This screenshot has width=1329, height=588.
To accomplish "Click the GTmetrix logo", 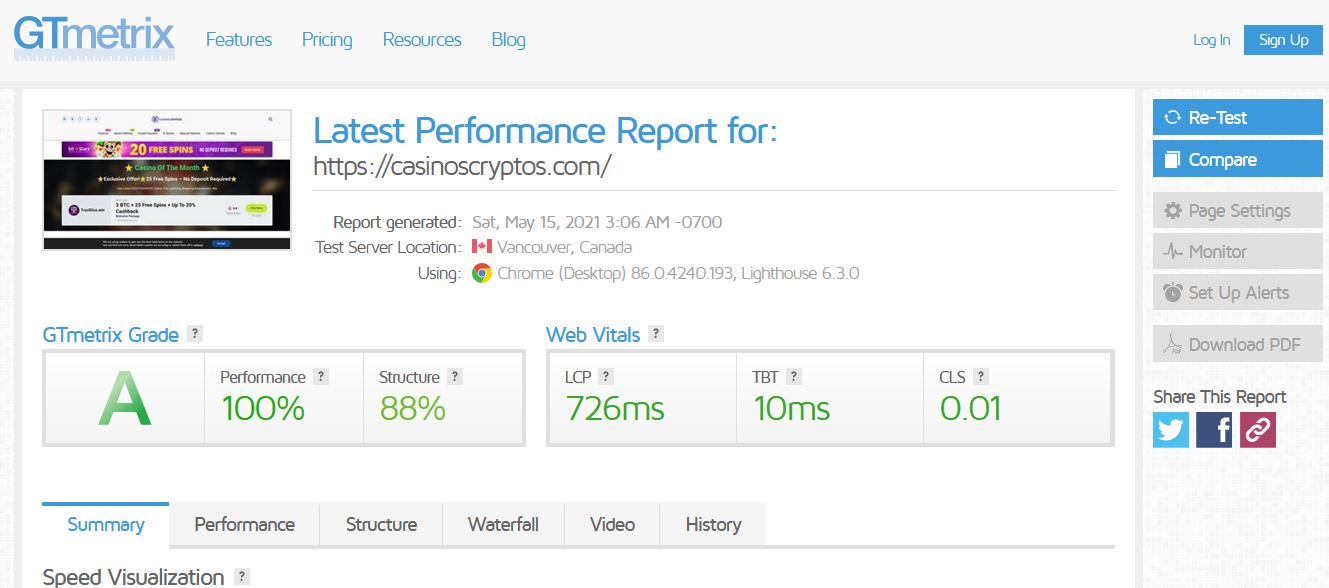I will (x=94, y=37).
